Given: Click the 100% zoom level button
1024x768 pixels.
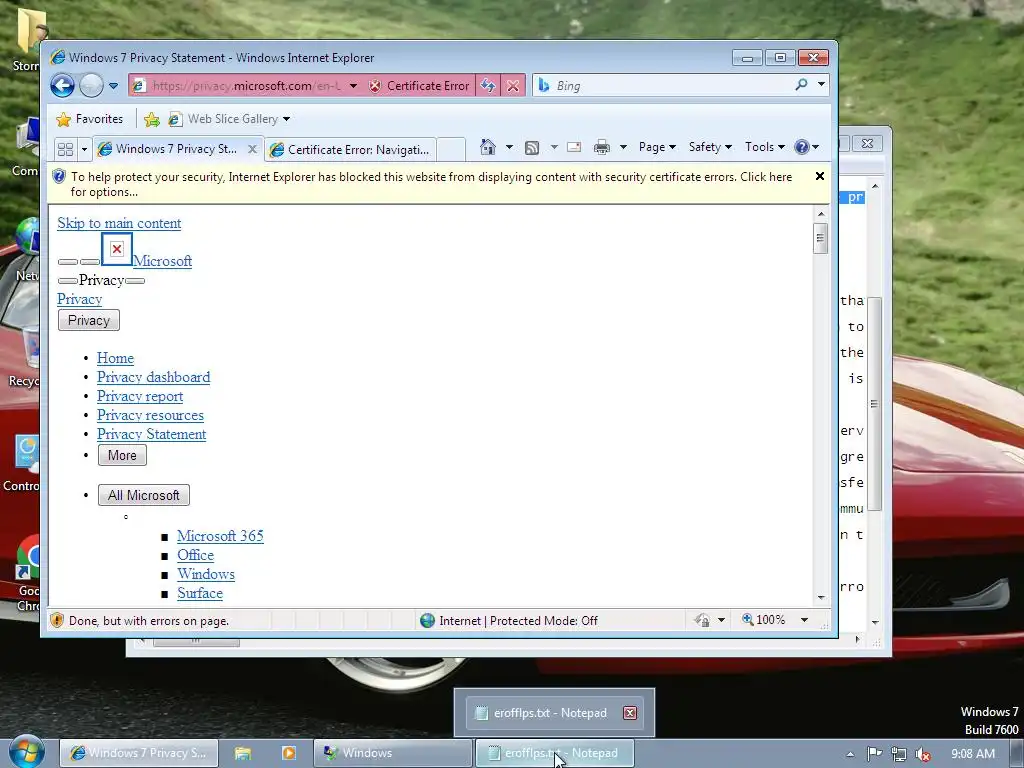Looking at the screenshot, I should (763, 620).
